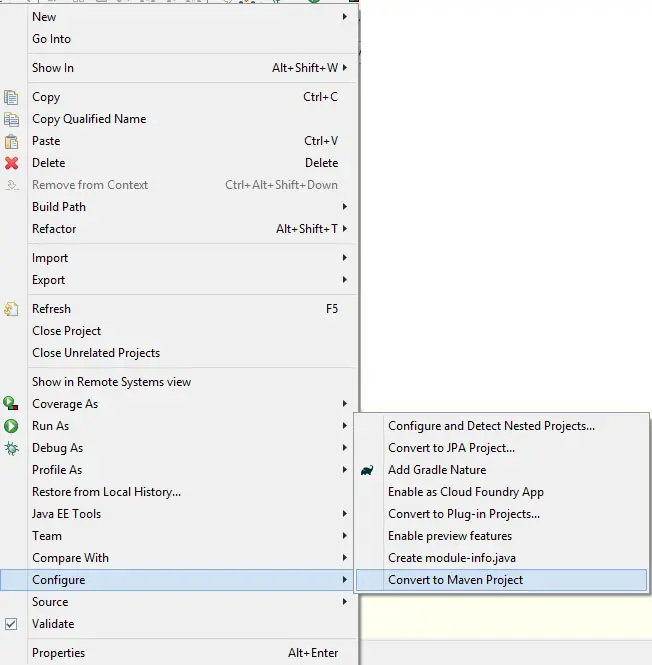
Task: Click the Coverage As icon
Action: (x=12, y=404)
